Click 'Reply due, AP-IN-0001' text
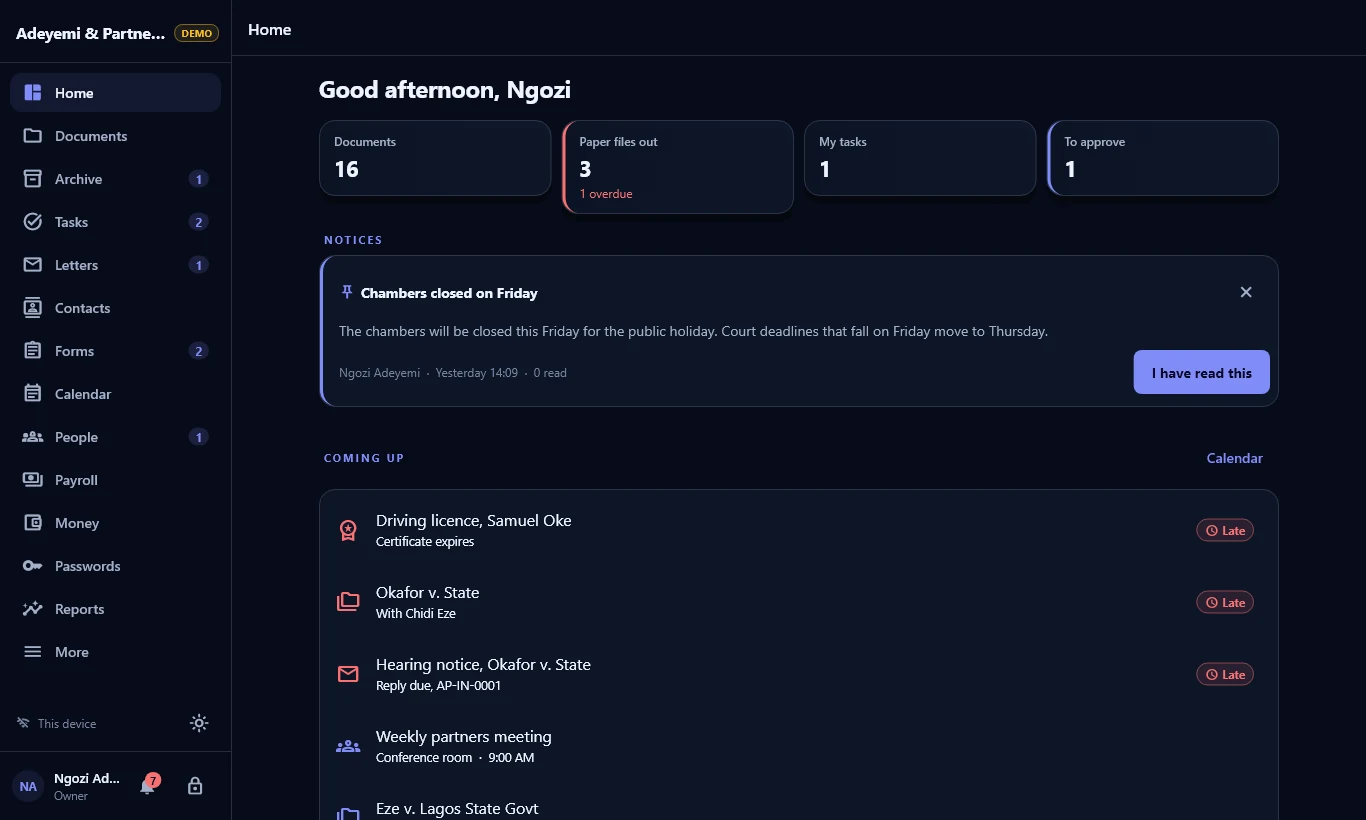The width and height of the screenshot is (1366, 820). coord(438,686)
